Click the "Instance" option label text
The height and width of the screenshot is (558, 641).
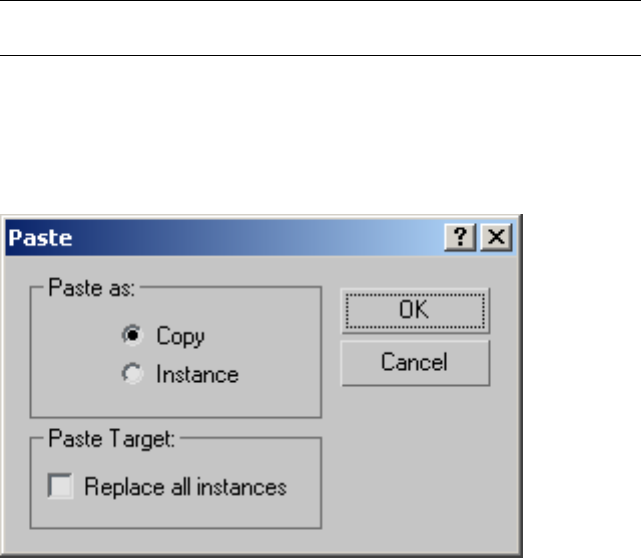pyautogui.click(x=197, y=375)
